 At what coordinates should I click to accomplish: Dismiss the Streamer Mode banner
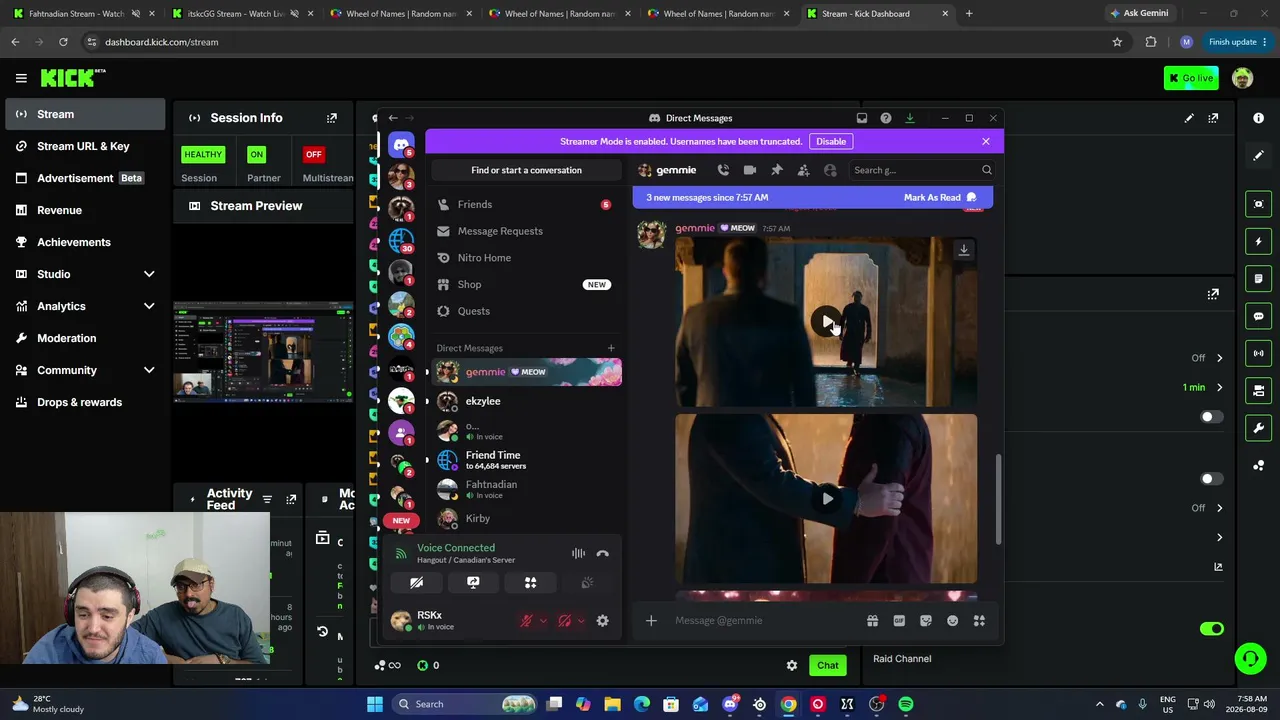click(985, 141)
